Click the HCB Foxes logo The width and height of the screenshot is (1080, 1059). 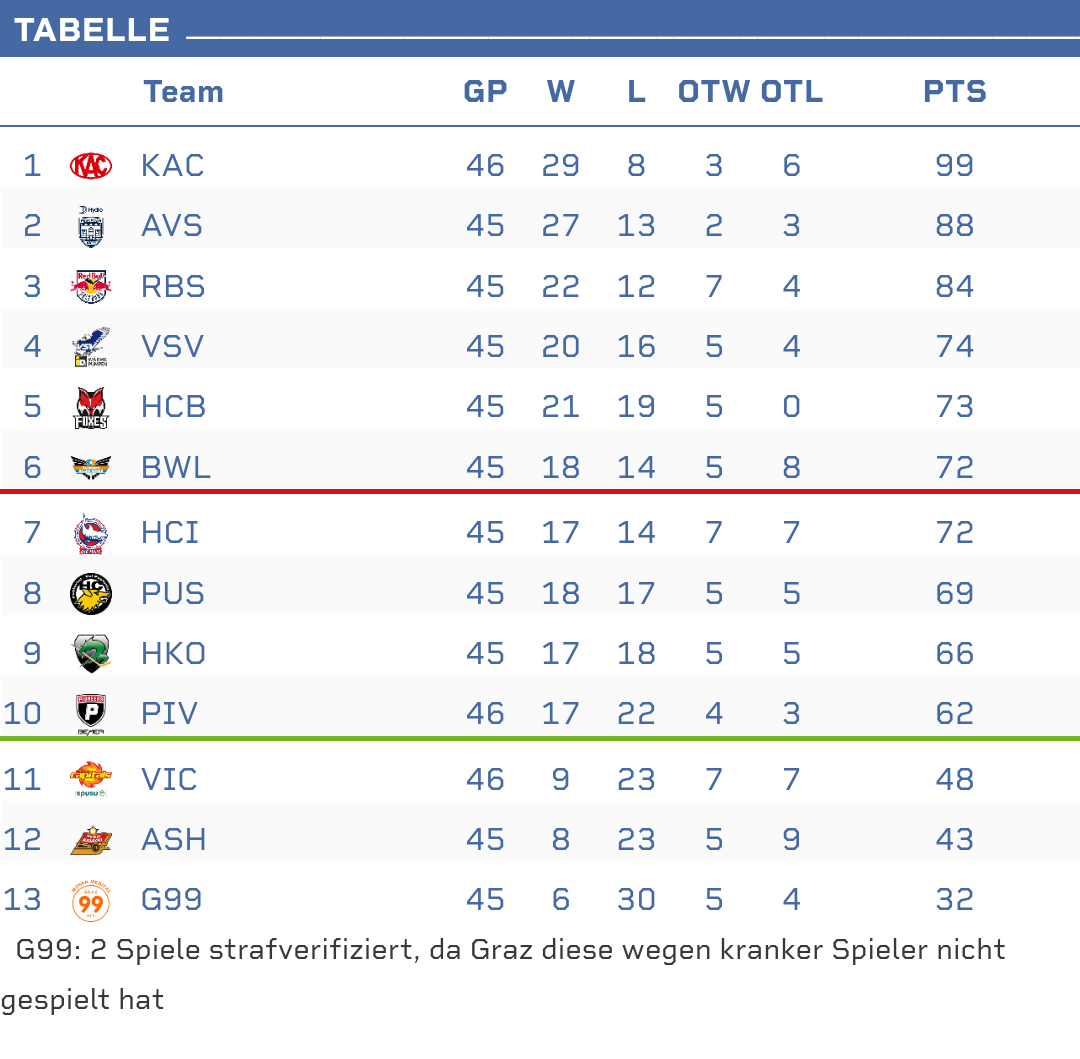[x=91, y=408]
